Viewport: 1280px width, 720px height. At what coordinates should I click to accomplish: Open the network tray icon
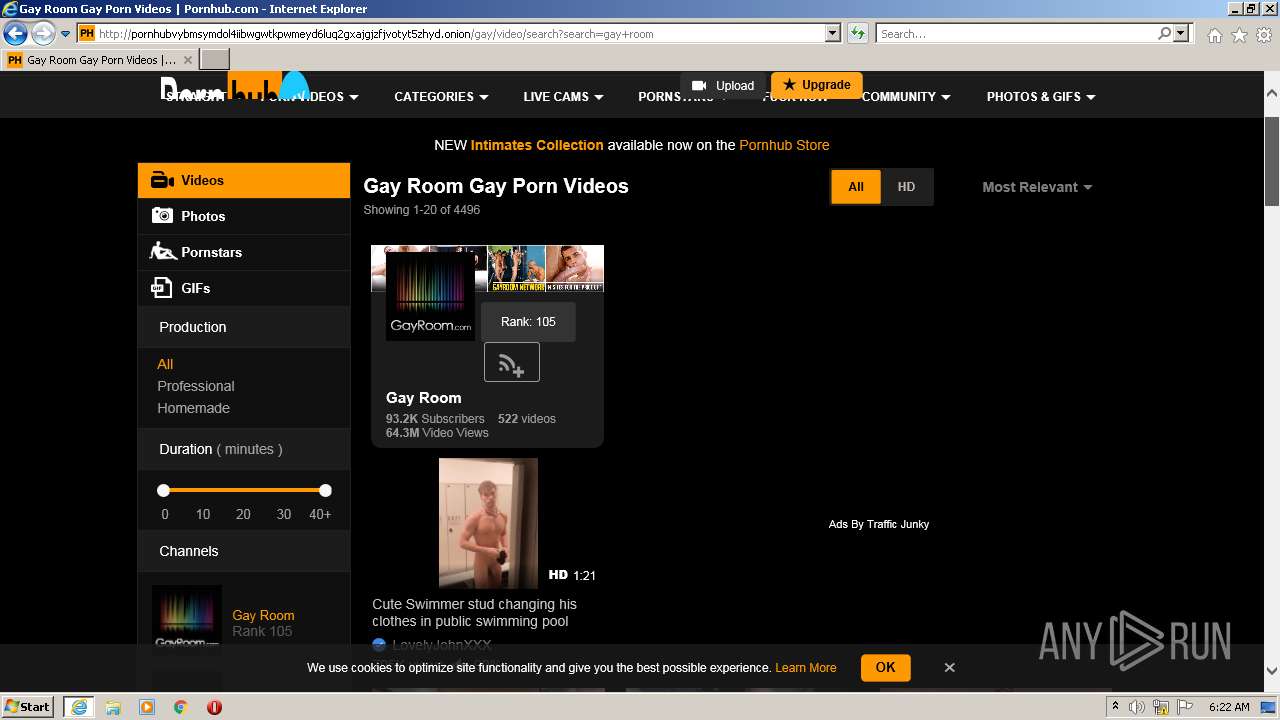1162,707
